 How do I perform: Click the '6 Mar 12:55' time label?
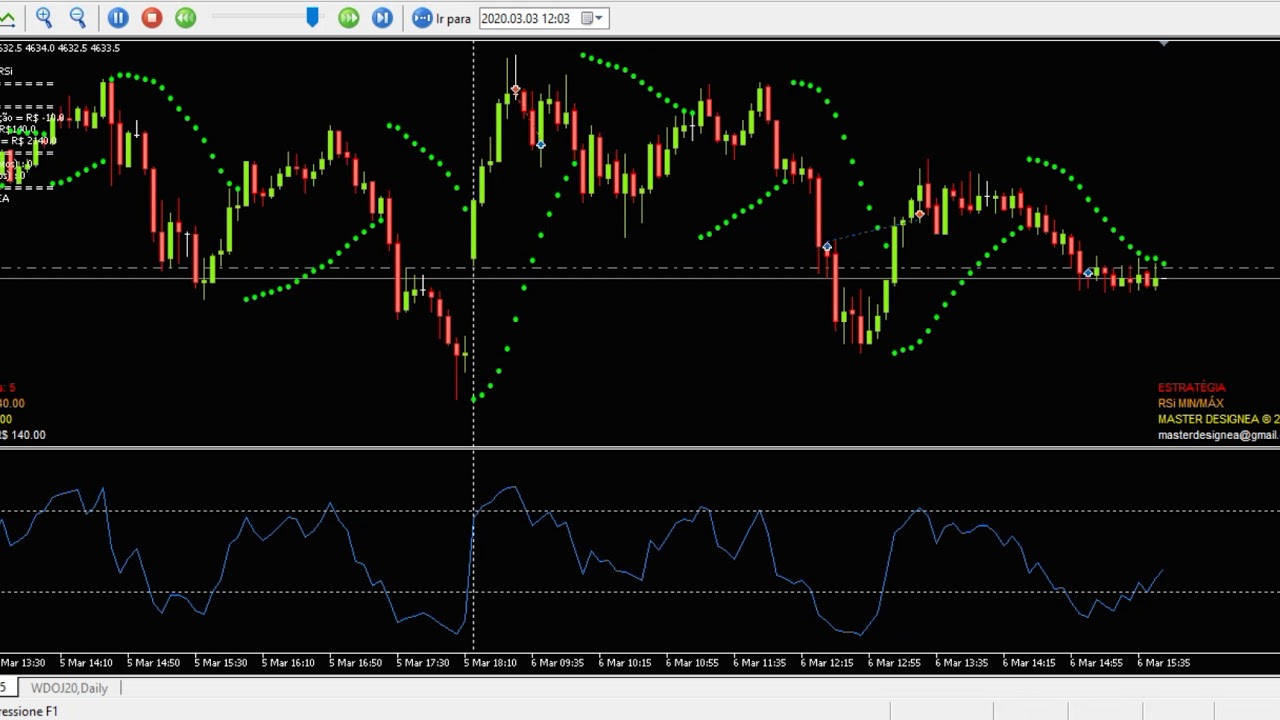pyautogui.click(x=894, y=662)
